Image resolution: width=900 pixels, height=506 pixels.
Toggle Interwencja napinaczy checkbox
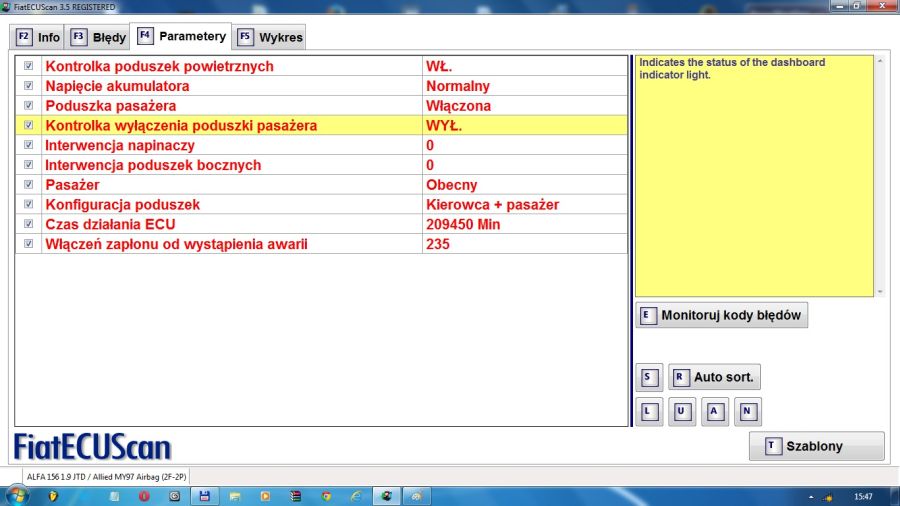click(28, 145)
